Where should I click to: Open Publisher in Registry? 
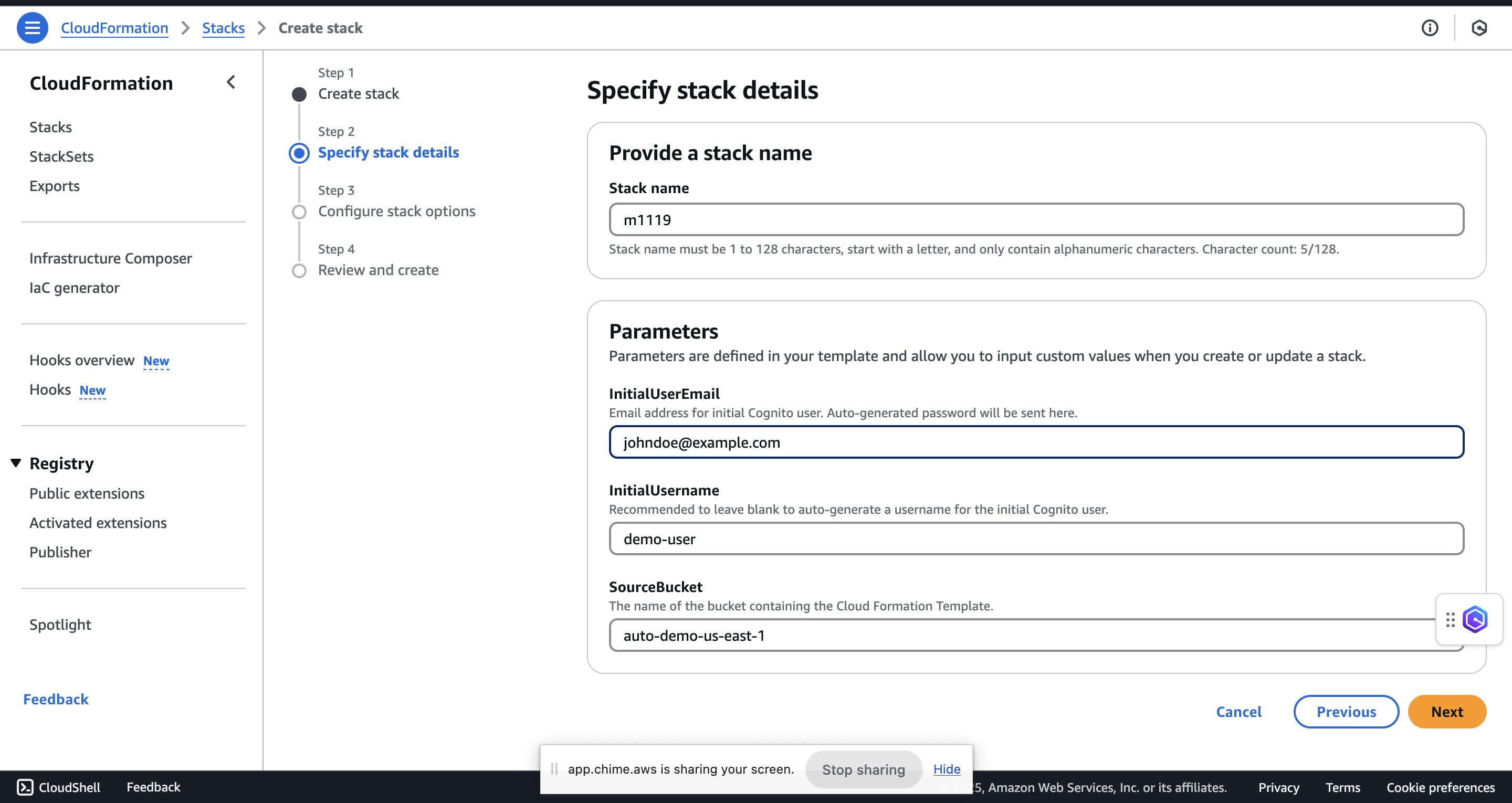pyautogui.click(x=60, y=552)
